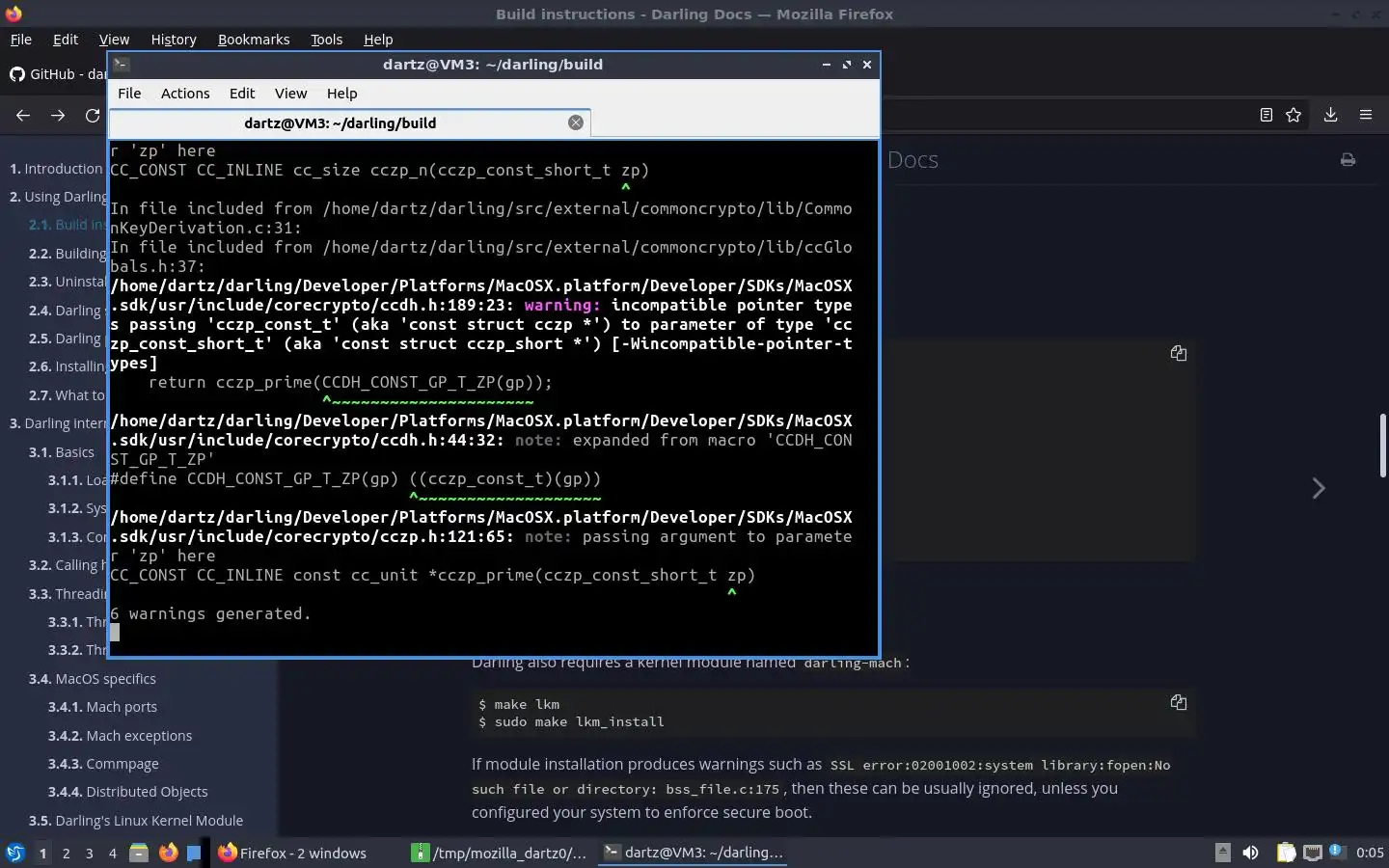Switch to dartz@VM3 terminal taskbar entry

tap(694, 853)
